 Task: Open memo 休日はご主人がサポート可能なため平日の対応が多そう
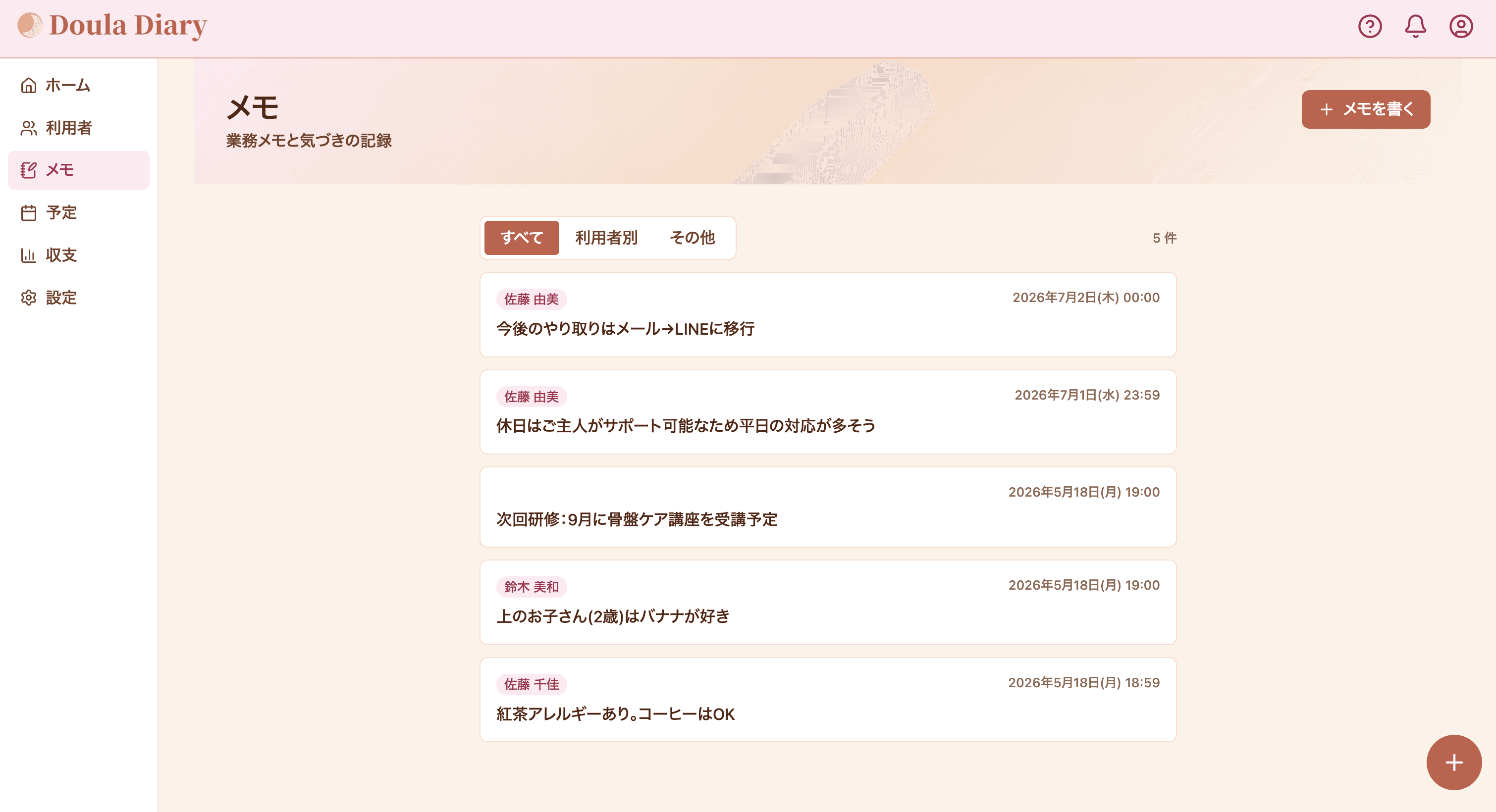pos(828,412)
